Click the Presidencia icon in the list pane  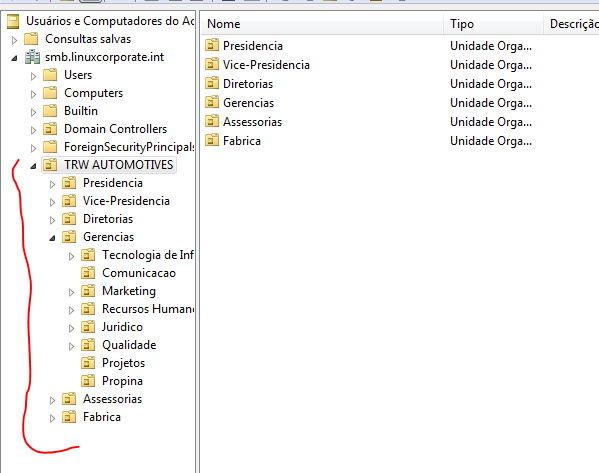click(212, 45)
